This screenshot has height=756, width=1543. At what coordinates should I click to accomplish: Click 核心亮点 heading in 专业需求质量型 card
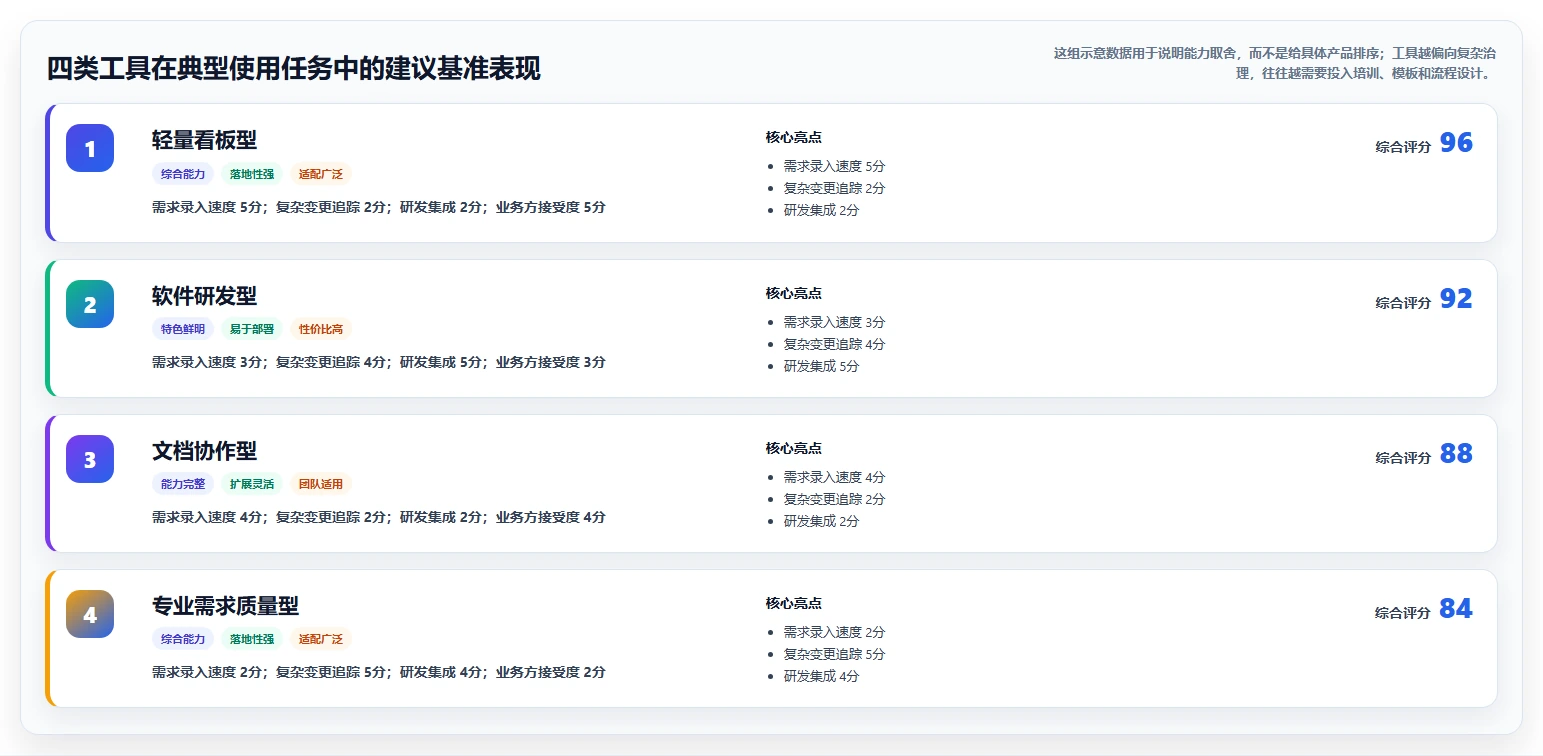794,603
